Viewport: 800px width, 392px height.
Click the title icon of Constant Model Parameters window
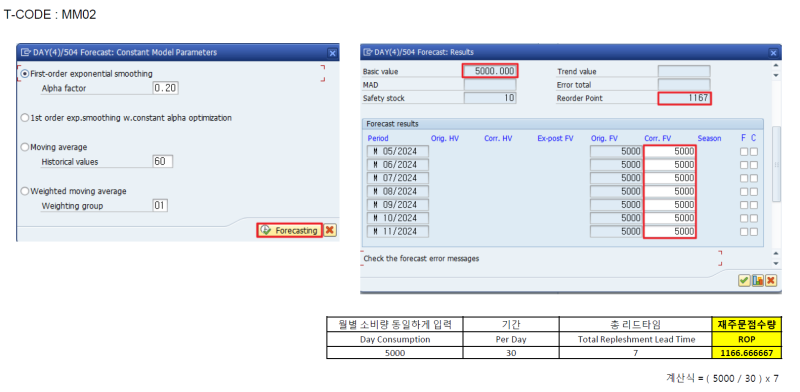[x=26, y=52]
